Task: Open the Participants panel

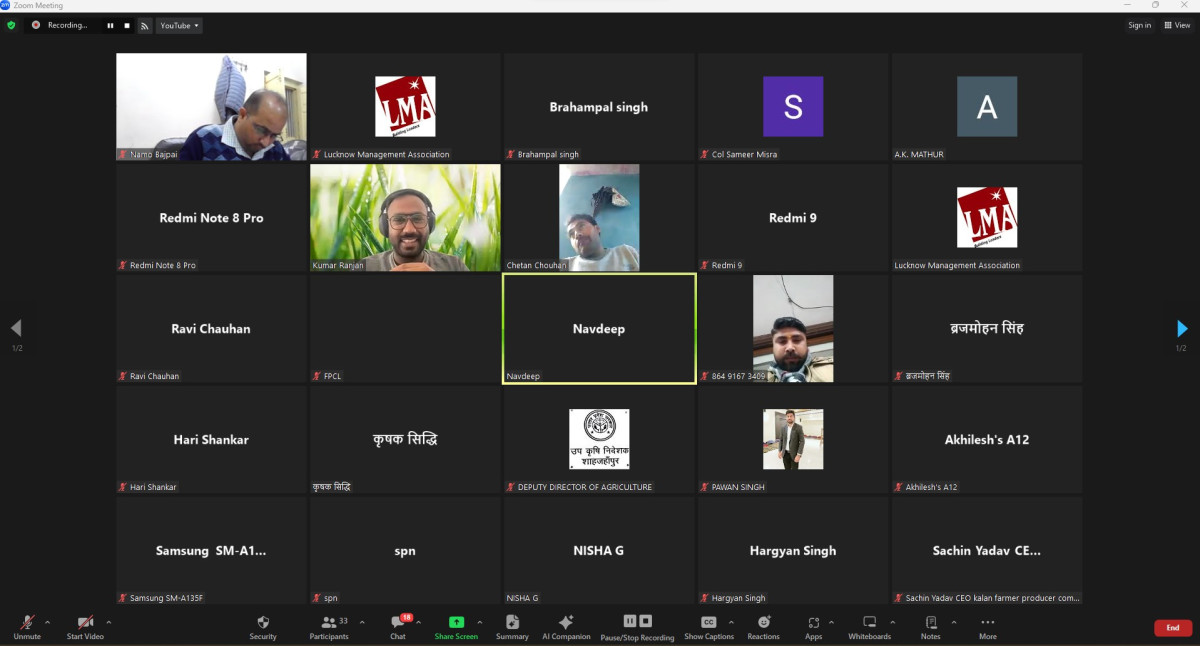Action: 329,627
